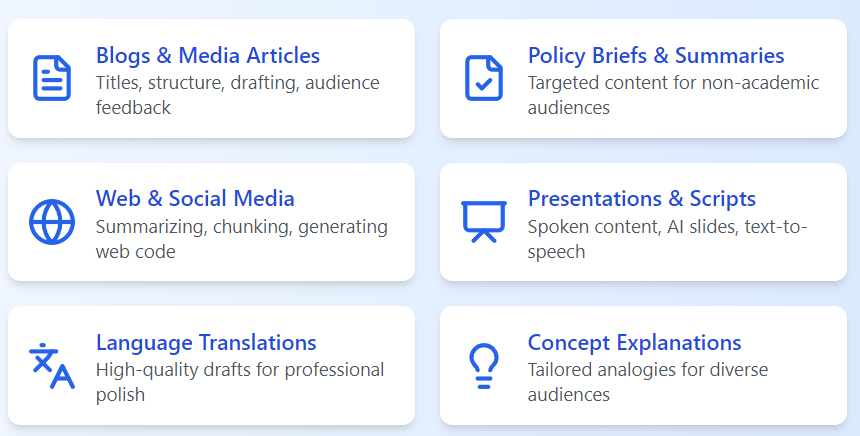Viewport: 860px width, 436px height.
Task: Click the document icon for Blogs & Media Articles
Action: coord(52,78)
